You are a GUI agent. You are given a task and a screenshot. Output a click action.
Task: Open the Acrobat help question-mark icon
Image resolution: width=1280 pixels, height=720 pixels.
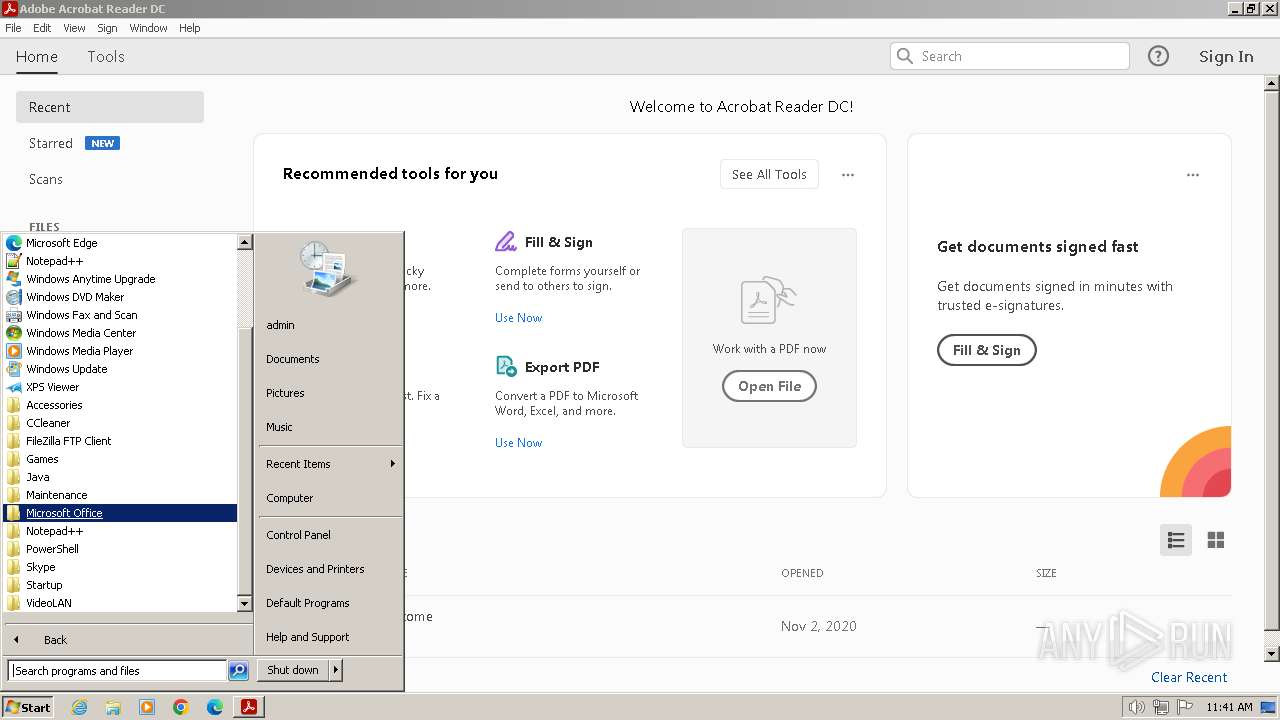[x=1158, y=56]
